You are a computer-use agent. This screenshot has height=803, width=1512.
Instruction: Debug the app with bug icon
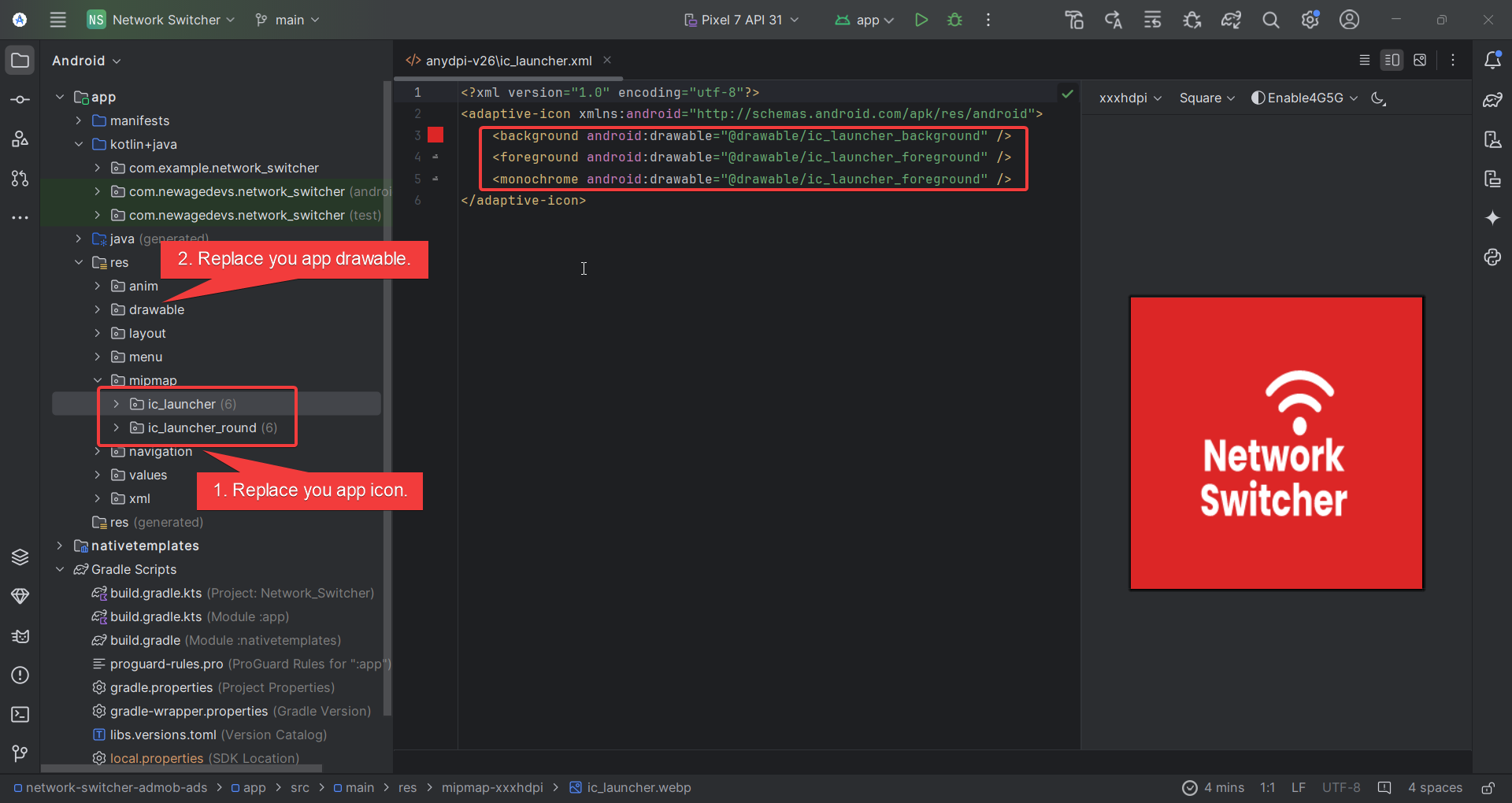point(955,20)
